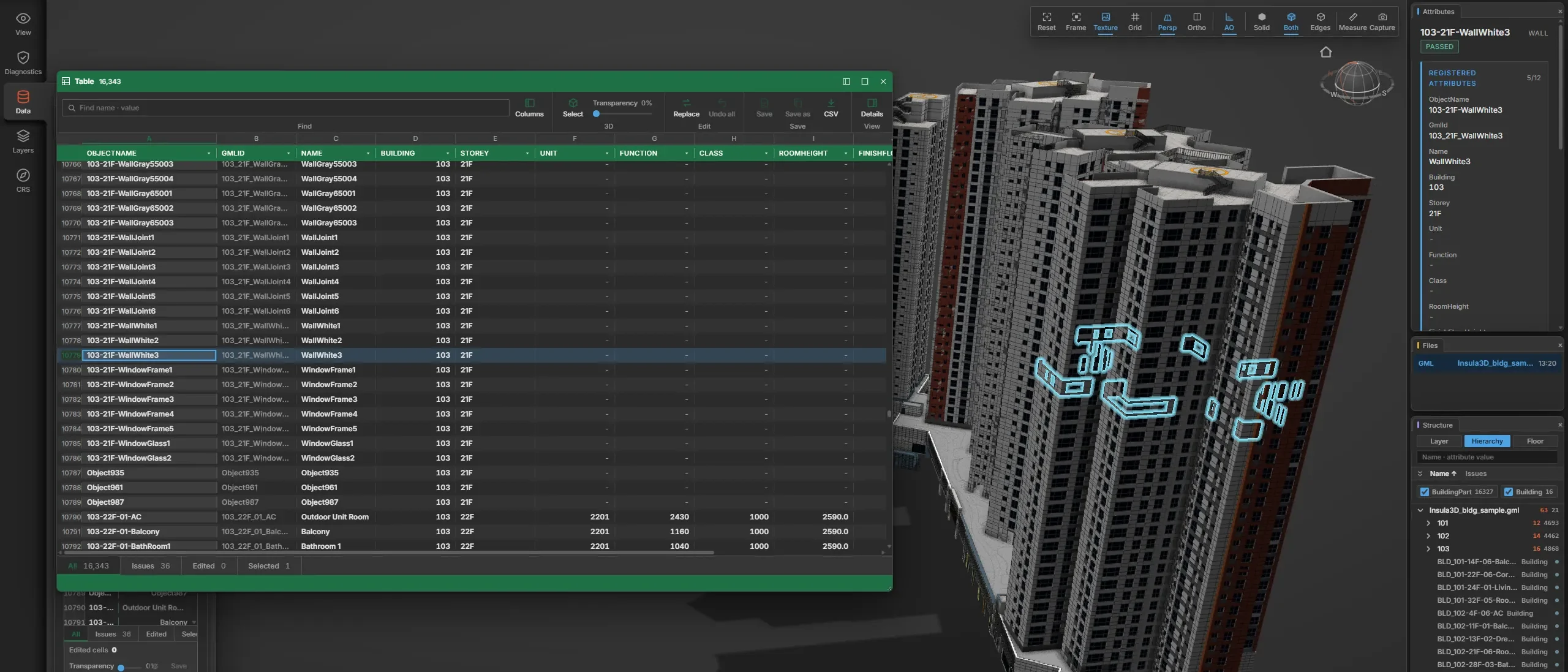This screenshot has height=672, width=1568.
Task: Click the Hierarchy structure button
Action: 1487,441
